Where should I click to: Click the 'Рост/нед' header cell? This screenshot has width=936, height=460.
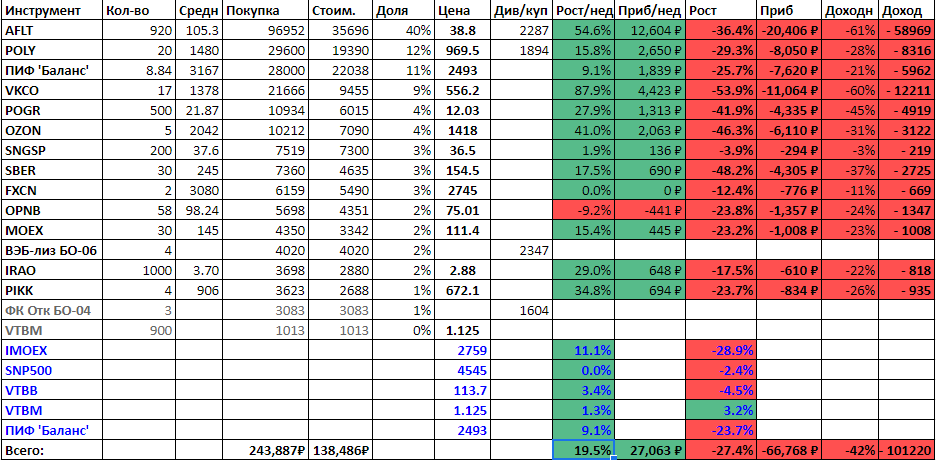coord(584,10)
